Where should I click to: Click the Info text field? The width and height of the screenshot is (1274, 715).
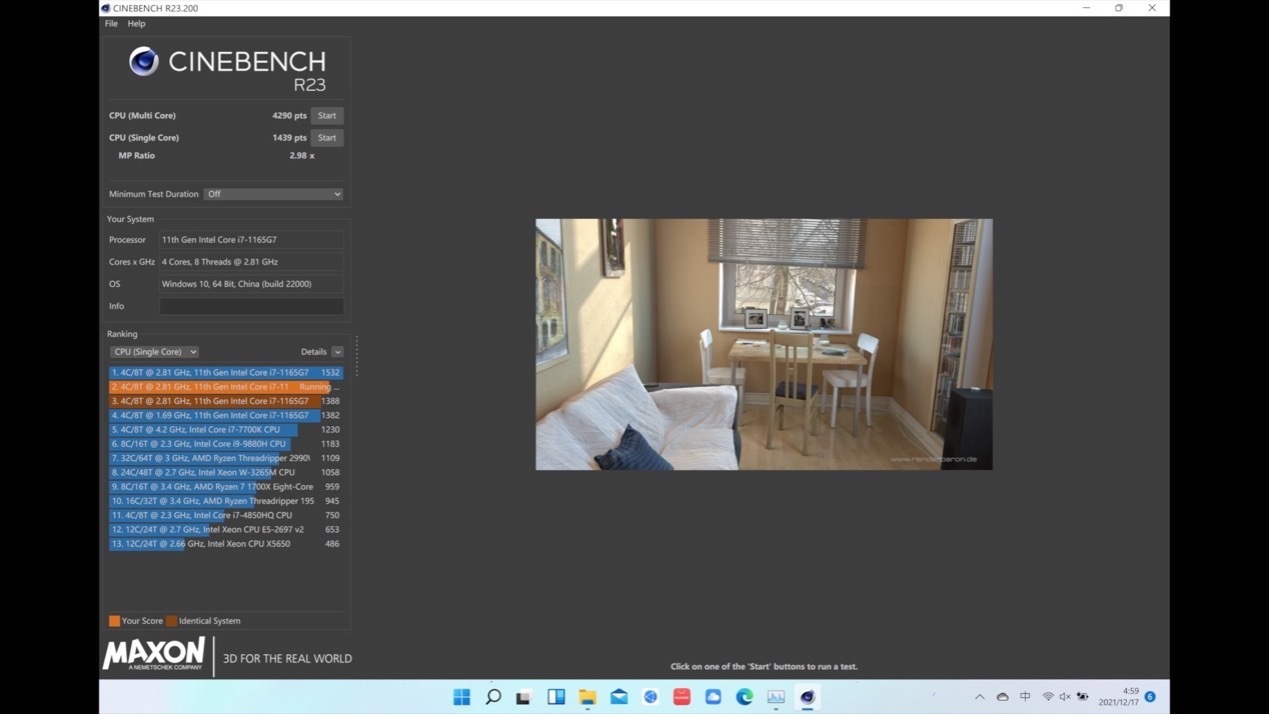click(x=251, y=306)
